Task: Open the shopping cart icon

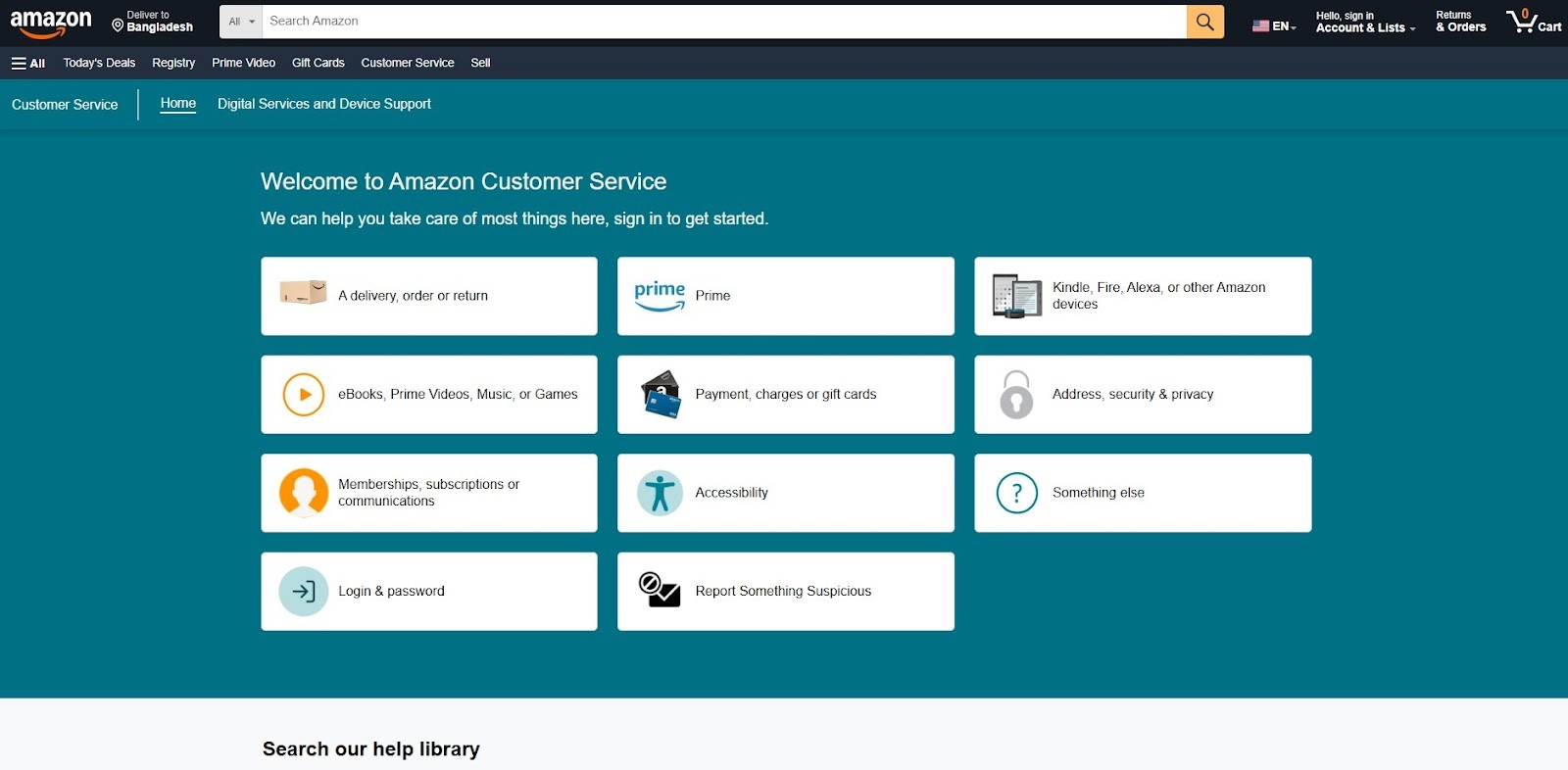Action: point(1522,21)
